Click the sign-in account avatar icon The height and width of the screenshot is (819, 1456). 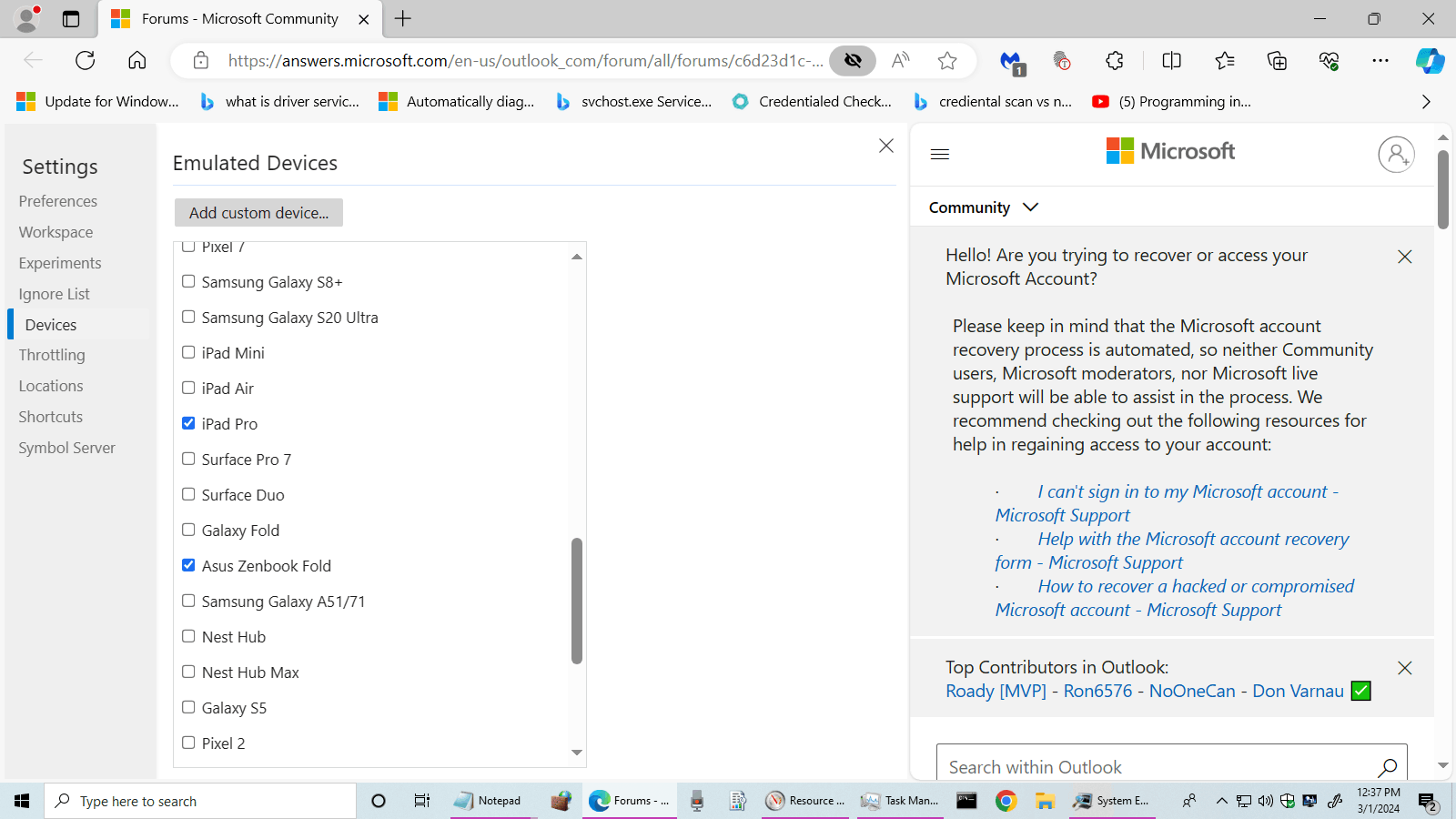1396,155
